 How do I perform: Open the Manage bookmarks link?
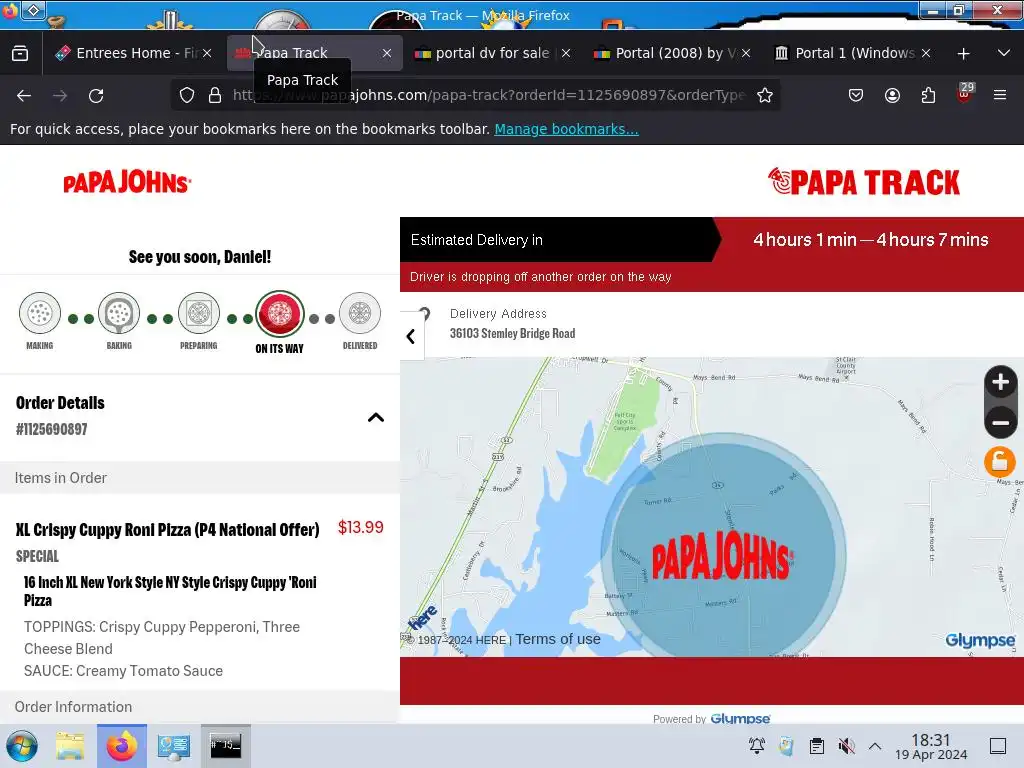tap(566, 129)
